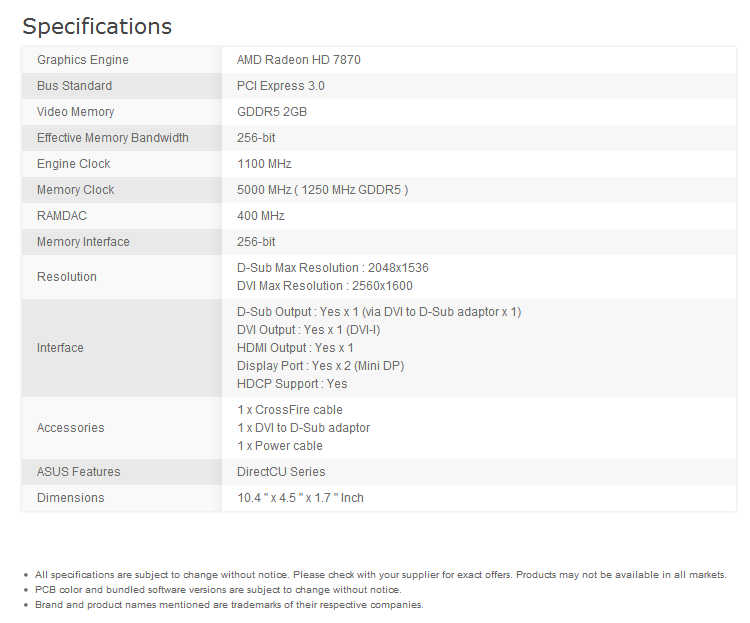
Task: Click the brand and product names trademark note
Action: (229, 605)
